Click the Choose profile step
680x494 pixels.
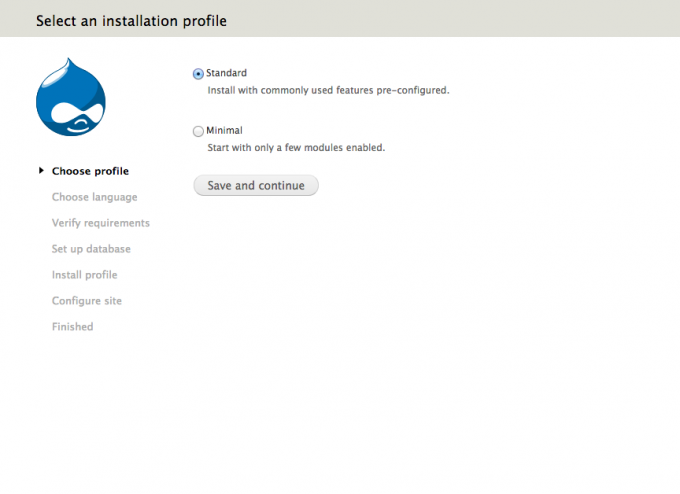pyautogui.click(x=90, y=171)
